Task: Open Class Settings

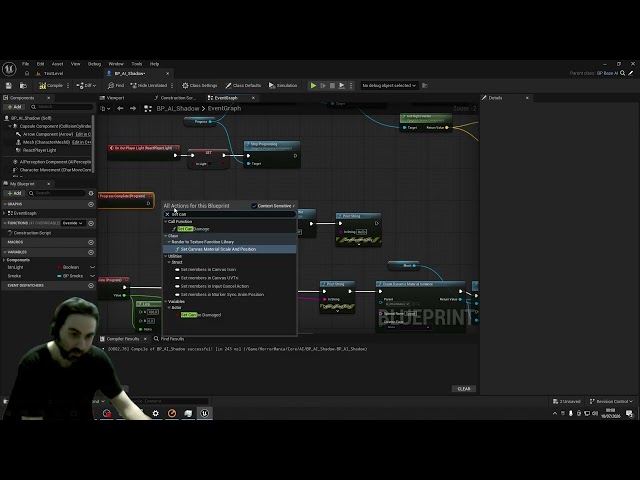Action: [200, 86]
